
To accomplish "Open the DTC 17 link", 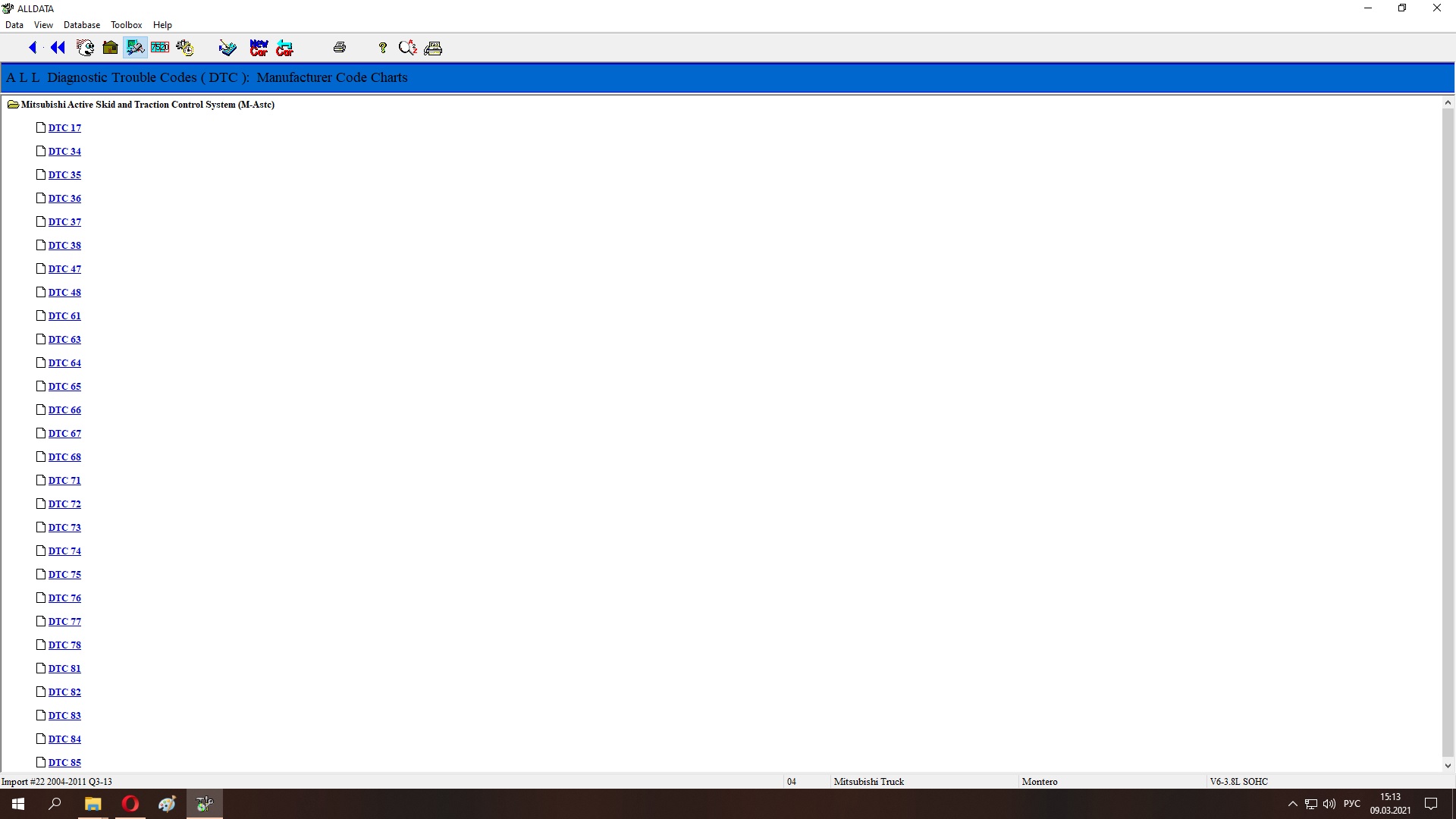I will pos(64,128).
